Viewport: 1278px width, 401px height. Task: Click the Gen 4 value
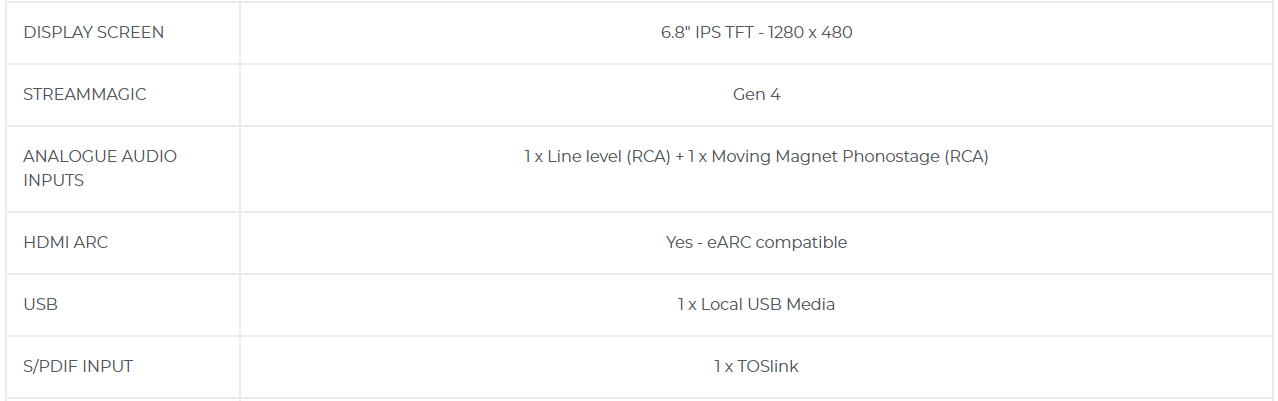coord(756,94)
